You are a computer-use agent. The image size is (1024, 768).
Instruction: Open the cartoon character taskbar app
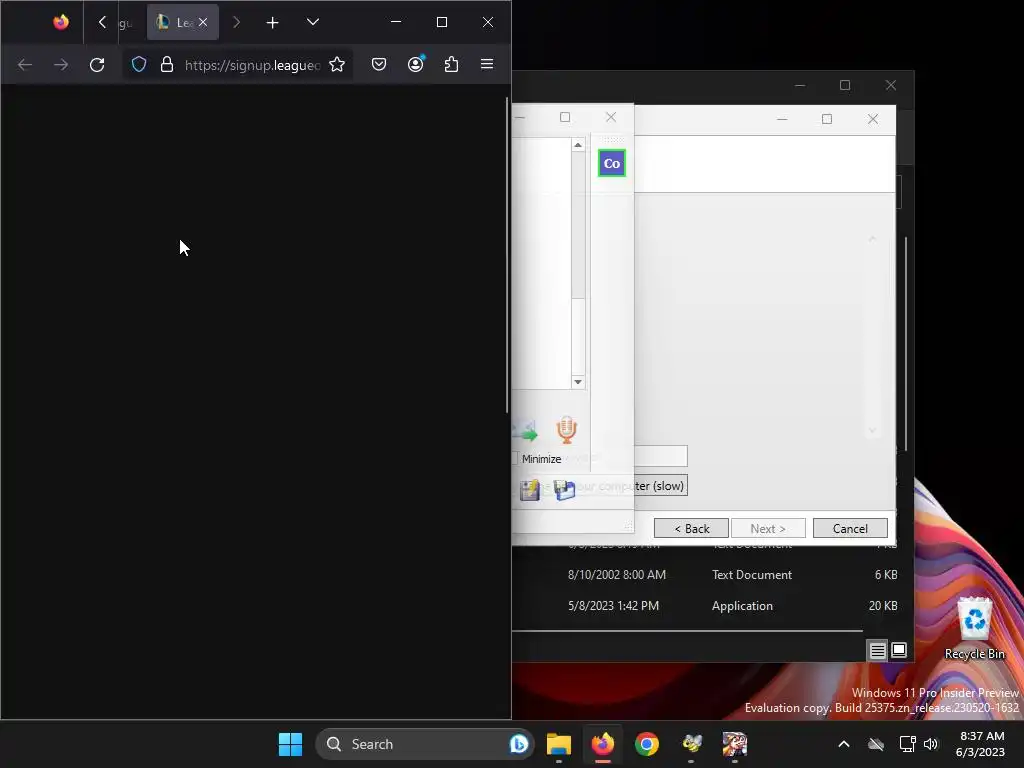[735, 744]
